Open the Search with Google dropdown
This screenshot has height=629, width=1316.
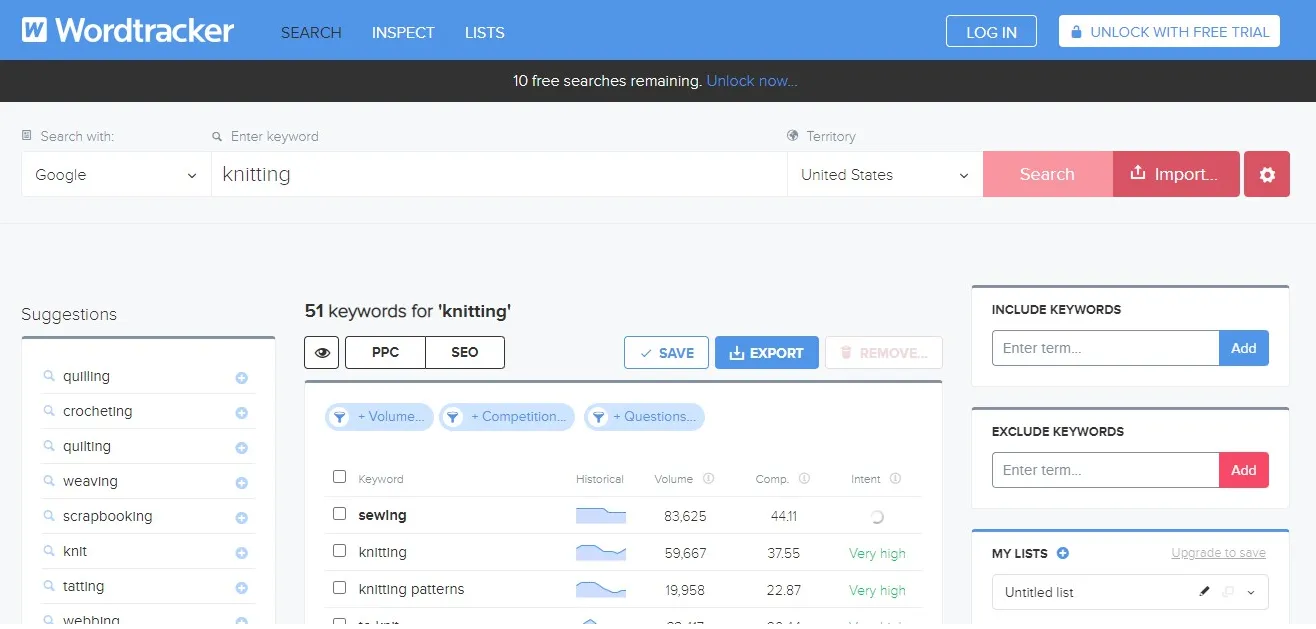click(116, 174)
